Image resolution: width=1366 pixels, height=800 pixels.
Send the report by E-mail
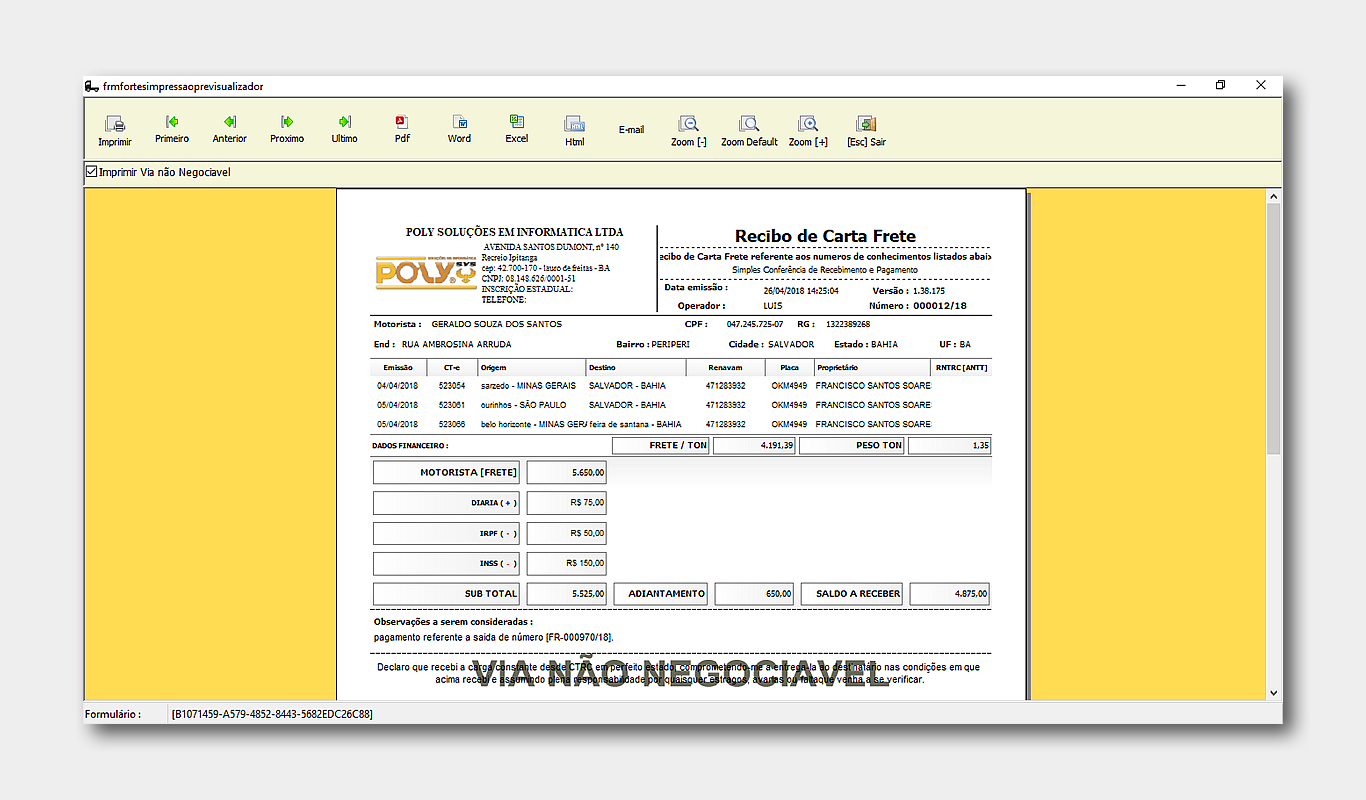631,130
